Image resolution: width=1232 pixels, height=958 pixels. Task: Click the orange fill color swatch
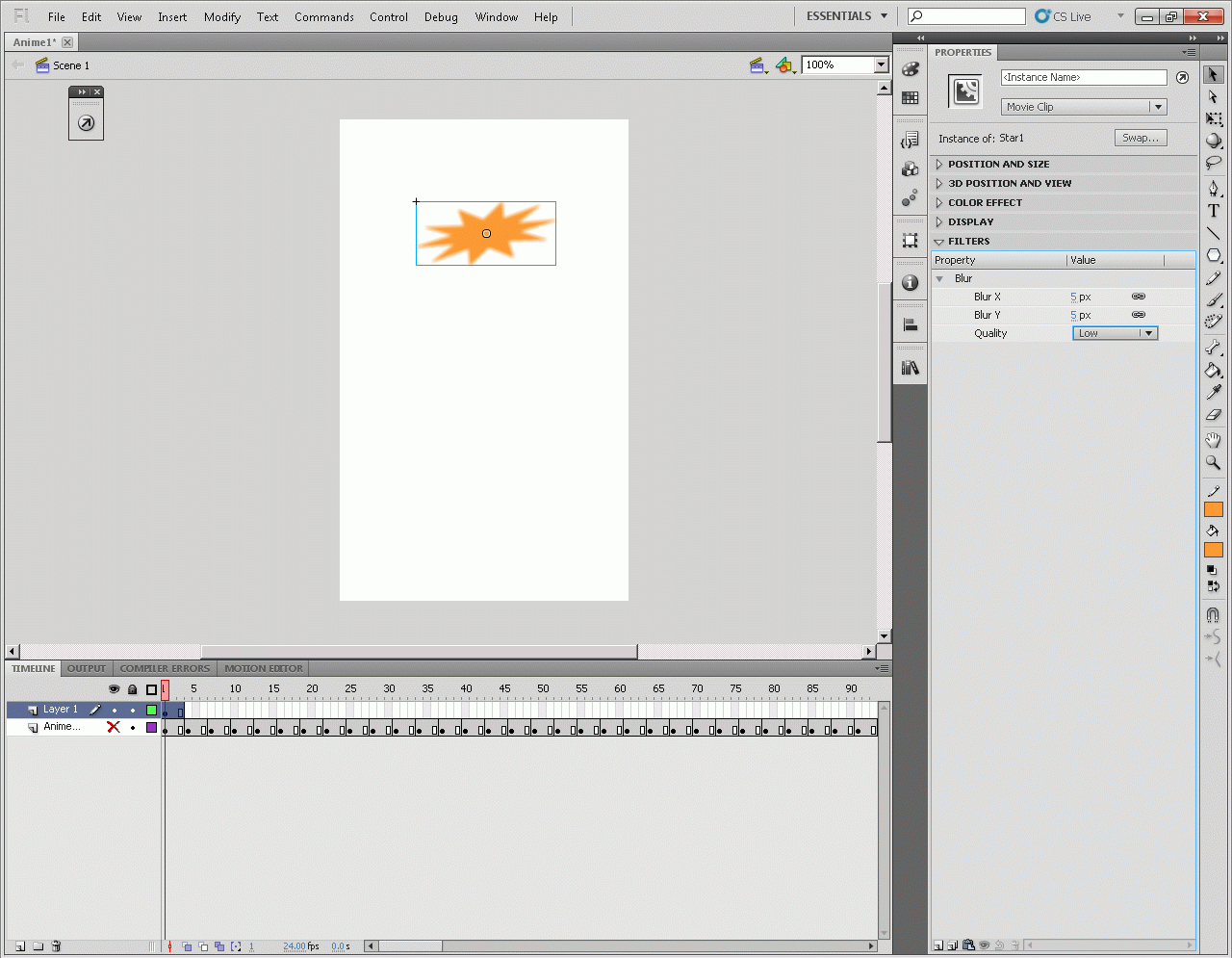pos(1213,550)
